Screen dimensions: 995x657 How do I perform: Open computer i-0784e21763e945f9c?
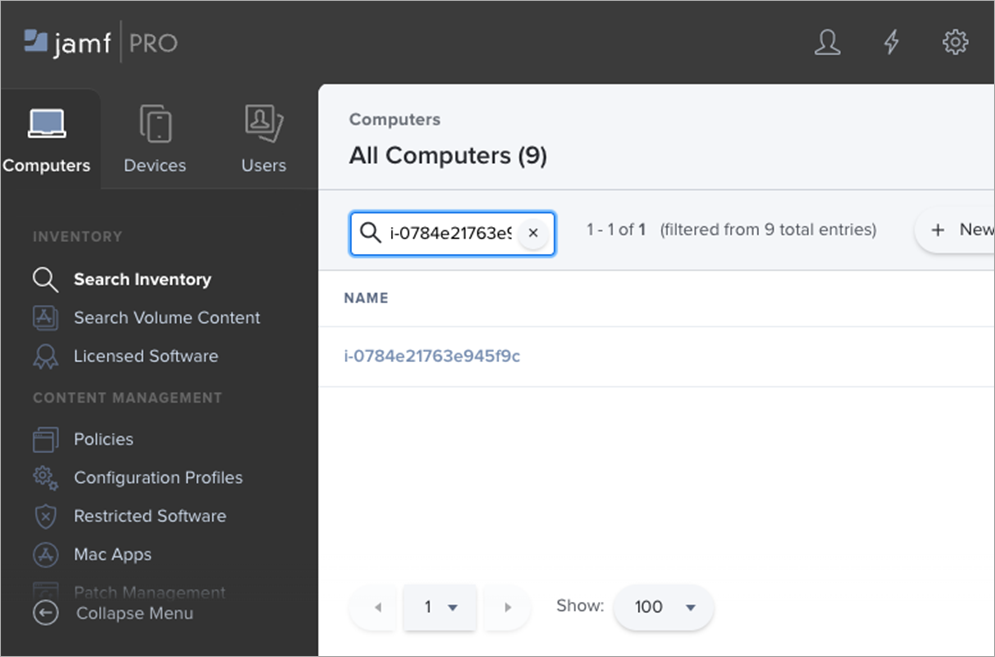pyautogui.click(x=432, y=356)
